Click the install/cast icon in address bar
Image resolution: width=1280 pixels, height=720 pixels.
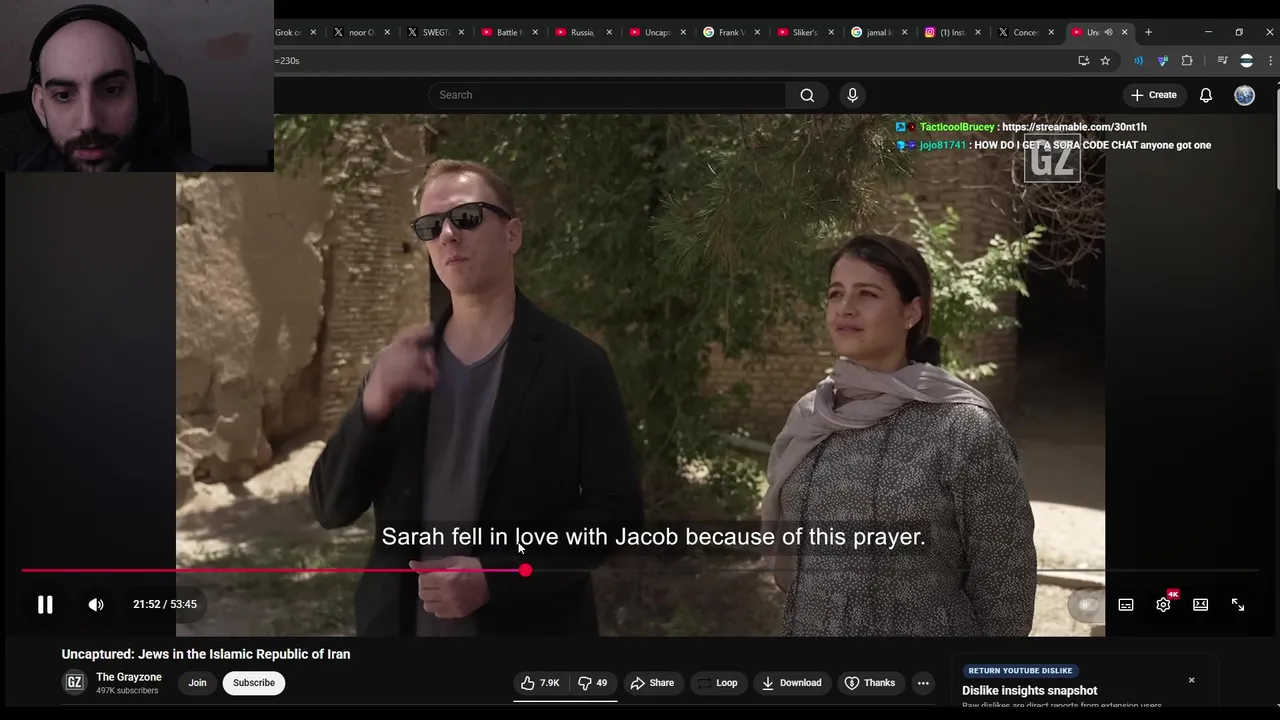(x=1083, y=61)
